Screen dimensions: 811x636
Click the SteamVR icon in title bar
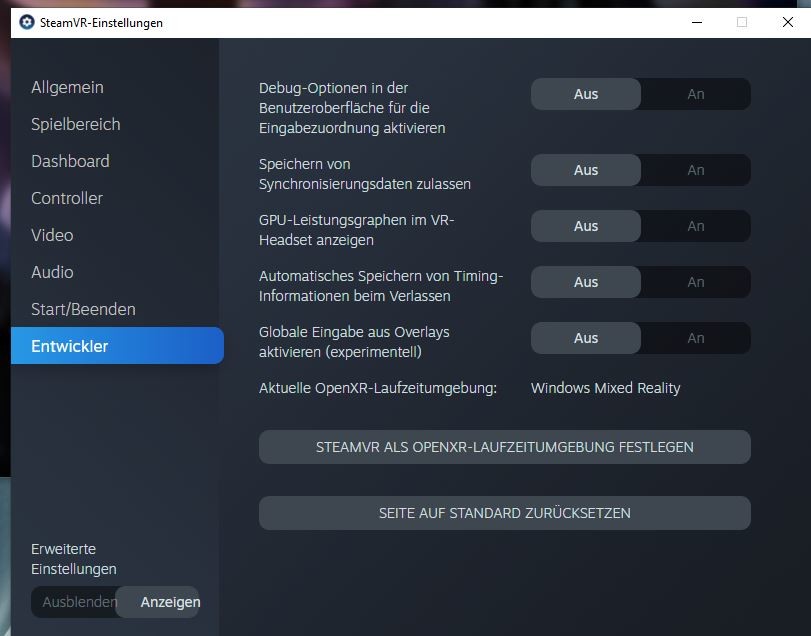click(26, 22)
